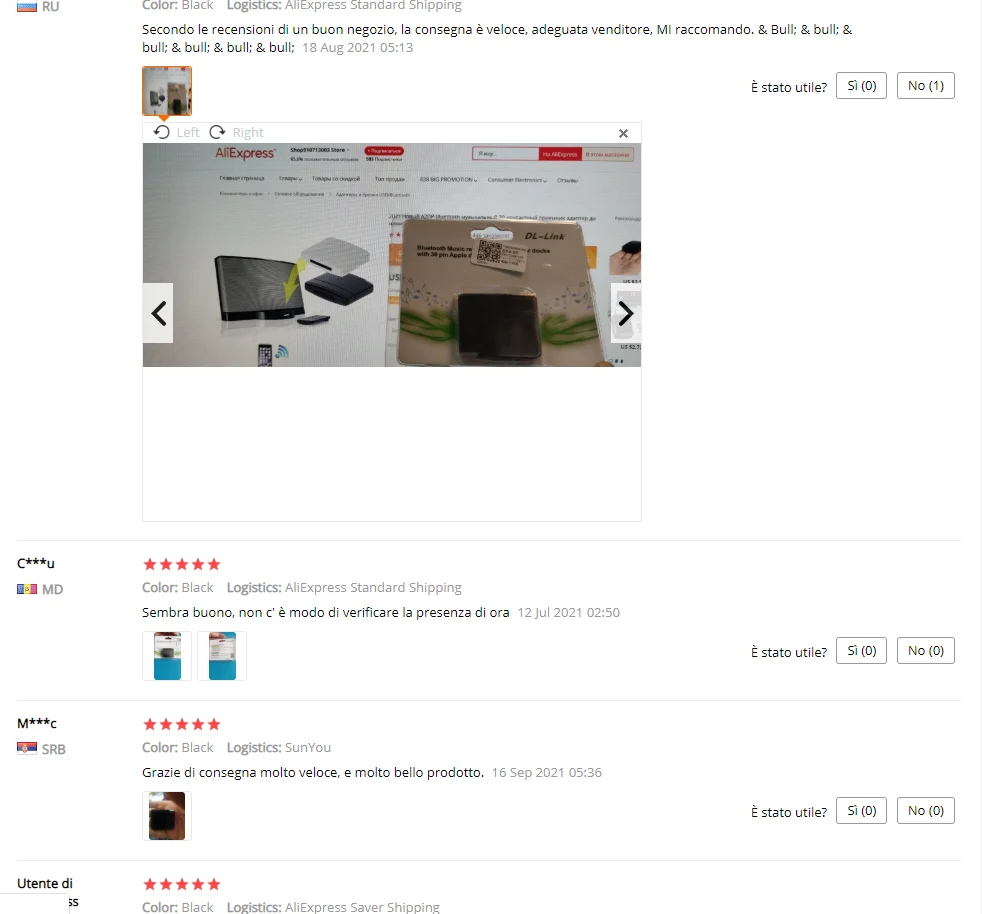Vote No (1) on RU reviewer's review
The image size is (982, 914).
click(x=926, y=86)
